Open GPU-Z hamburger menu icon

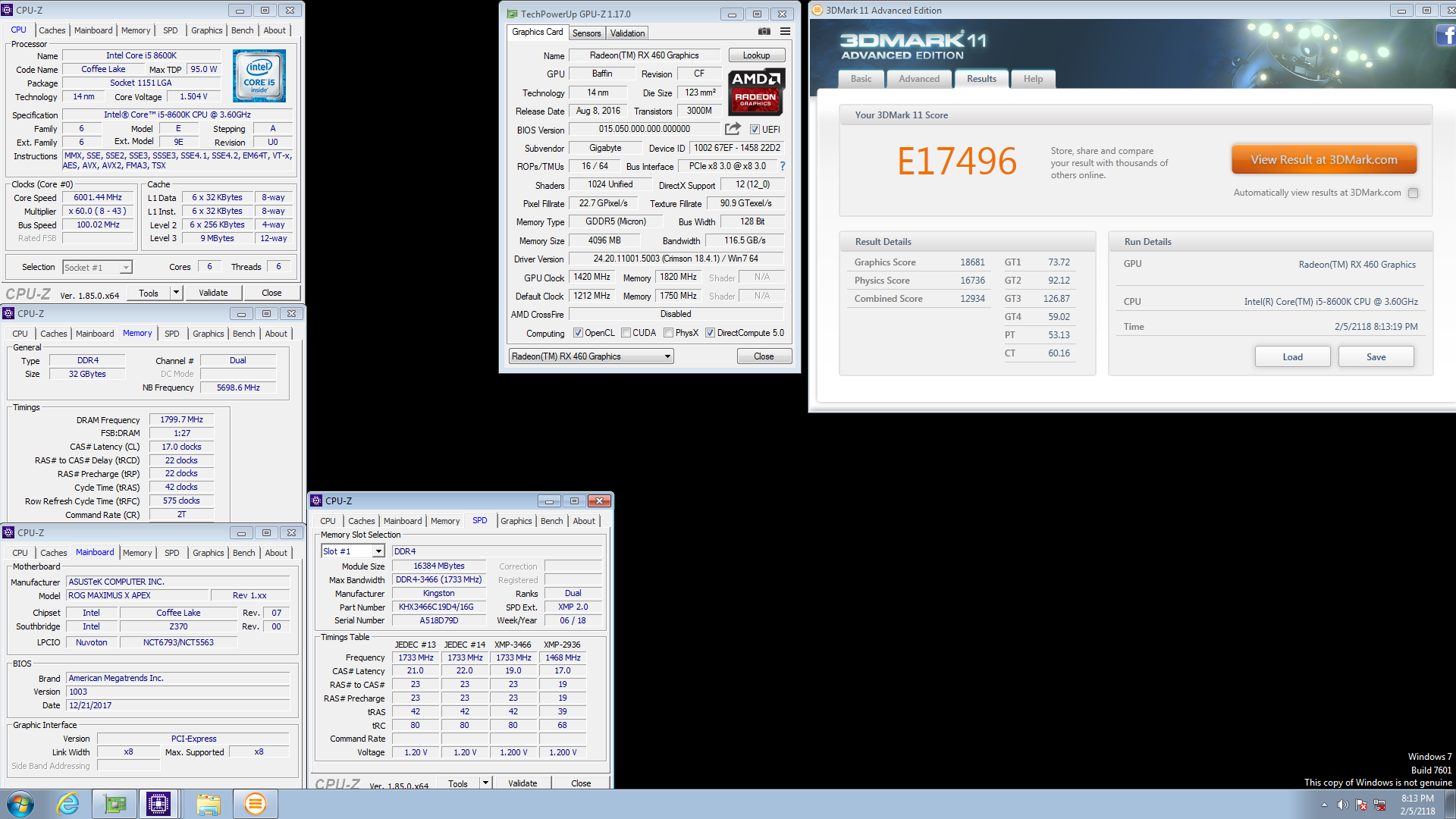[785, 31]
